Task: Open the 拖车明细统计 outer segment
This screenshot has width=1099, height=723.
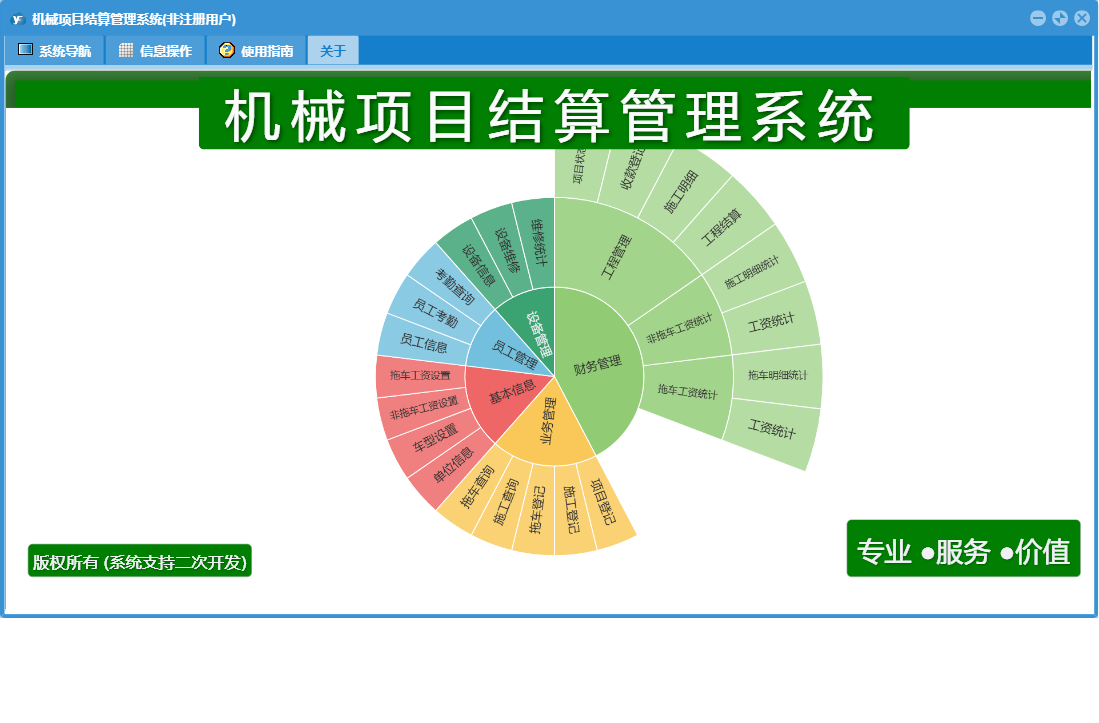Action: point(777,376)
